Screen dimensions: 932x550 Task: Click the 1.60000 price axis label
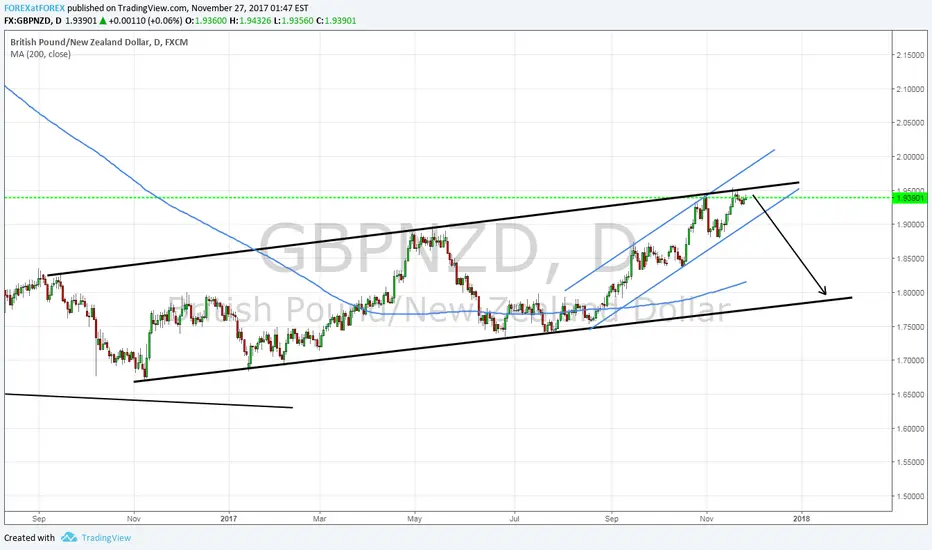point(910,429)
